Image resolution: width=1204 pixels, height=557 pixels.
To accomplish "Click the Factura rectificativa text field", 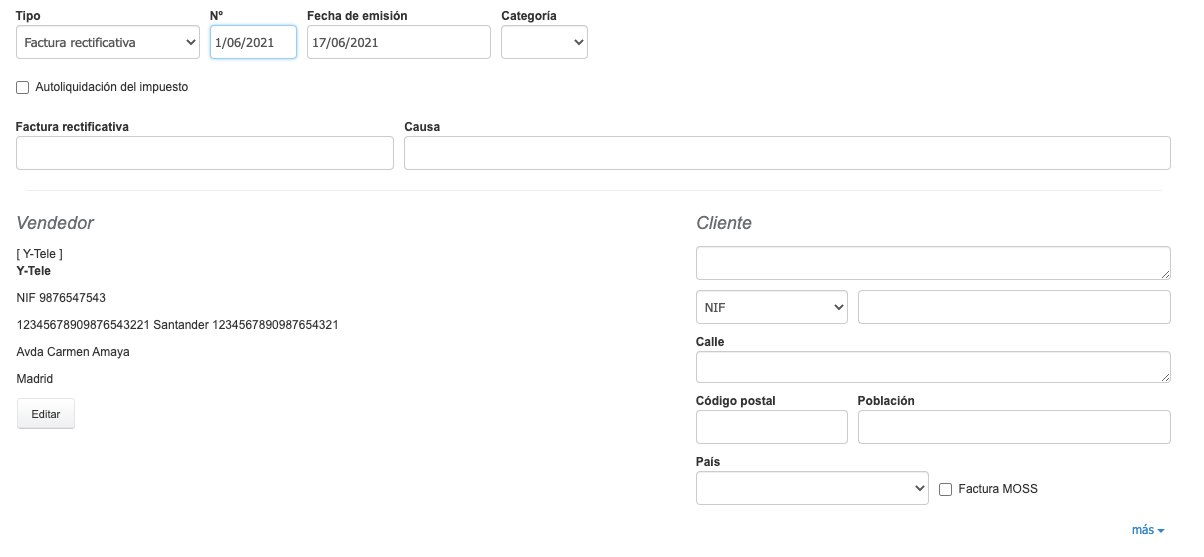I will click(205, 153).
